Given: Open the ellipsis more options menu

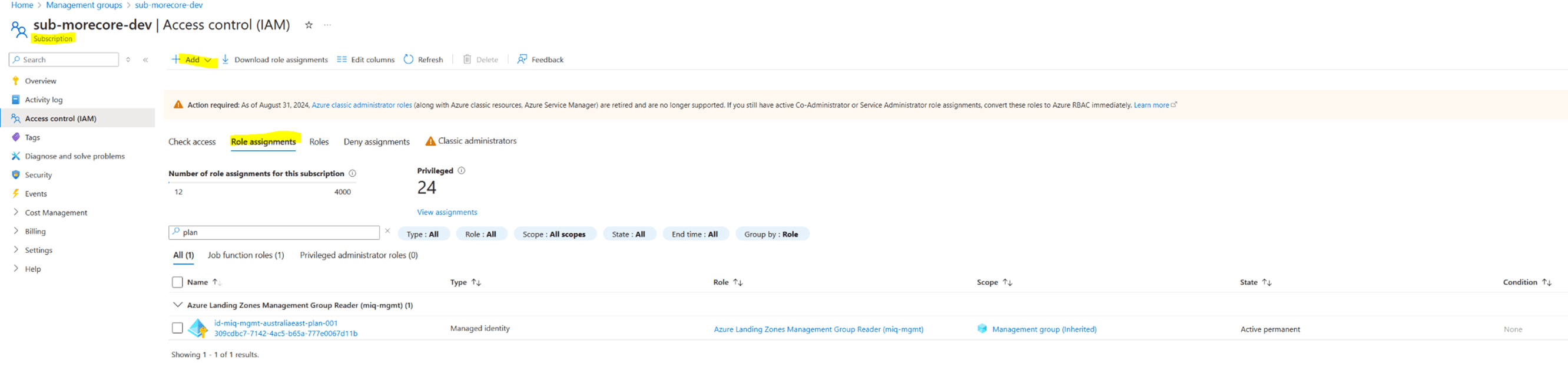Looking at the screenshot, I should (327, 25).
